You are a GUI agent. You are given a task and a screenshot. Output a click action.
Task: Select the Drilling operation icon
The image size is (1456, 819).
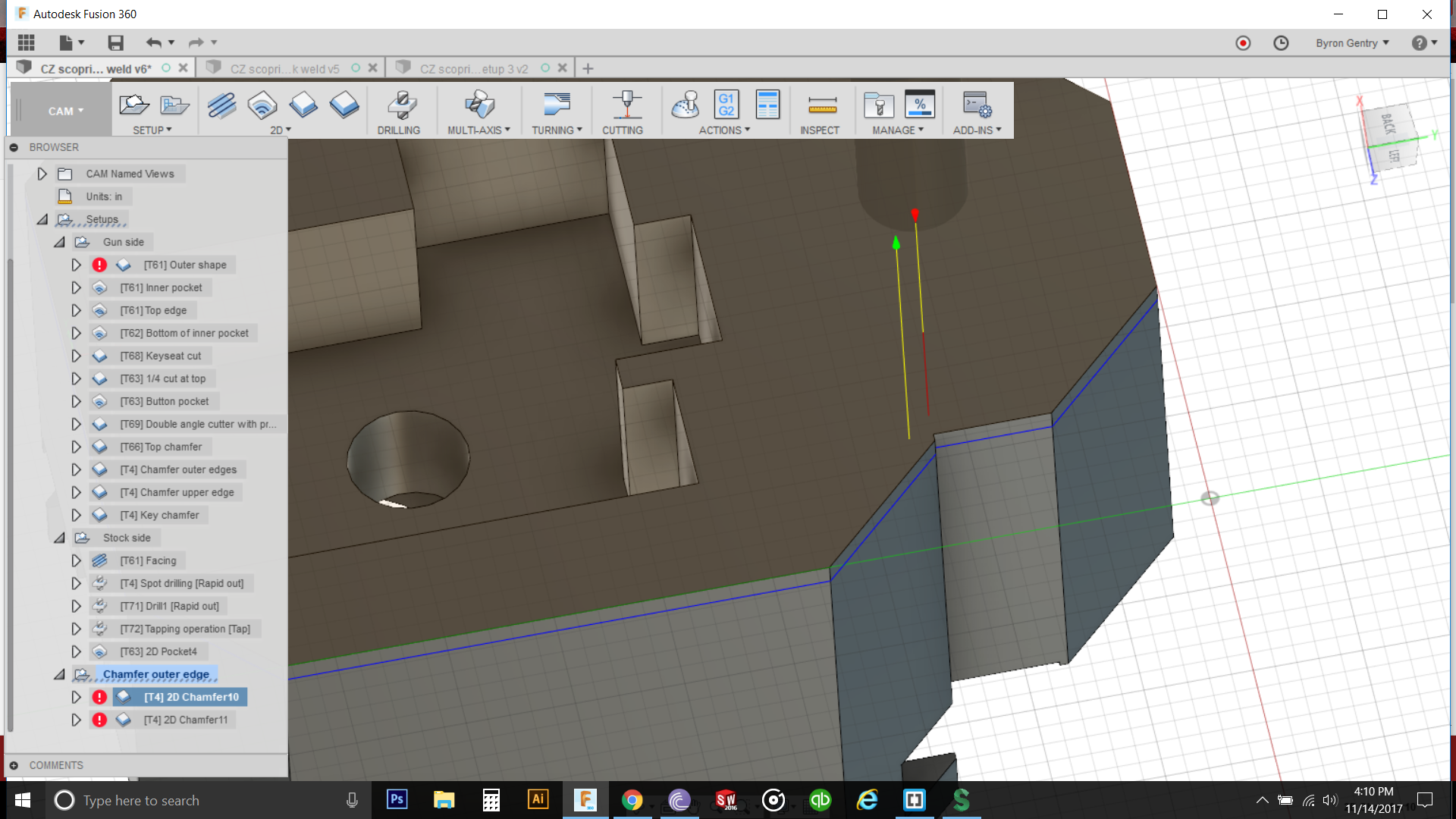click(400, 106)
